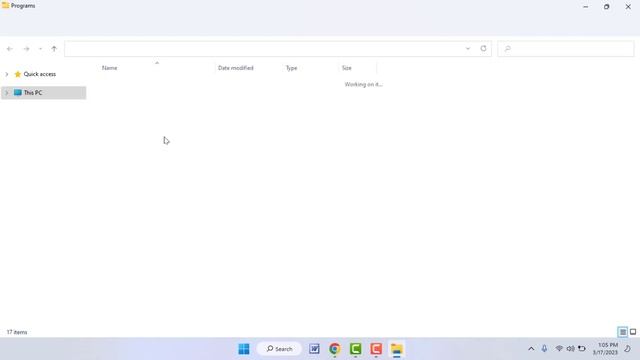Close the Programs window
The image size is (640, 360).
pyautogui.click(x=628, y=7)
